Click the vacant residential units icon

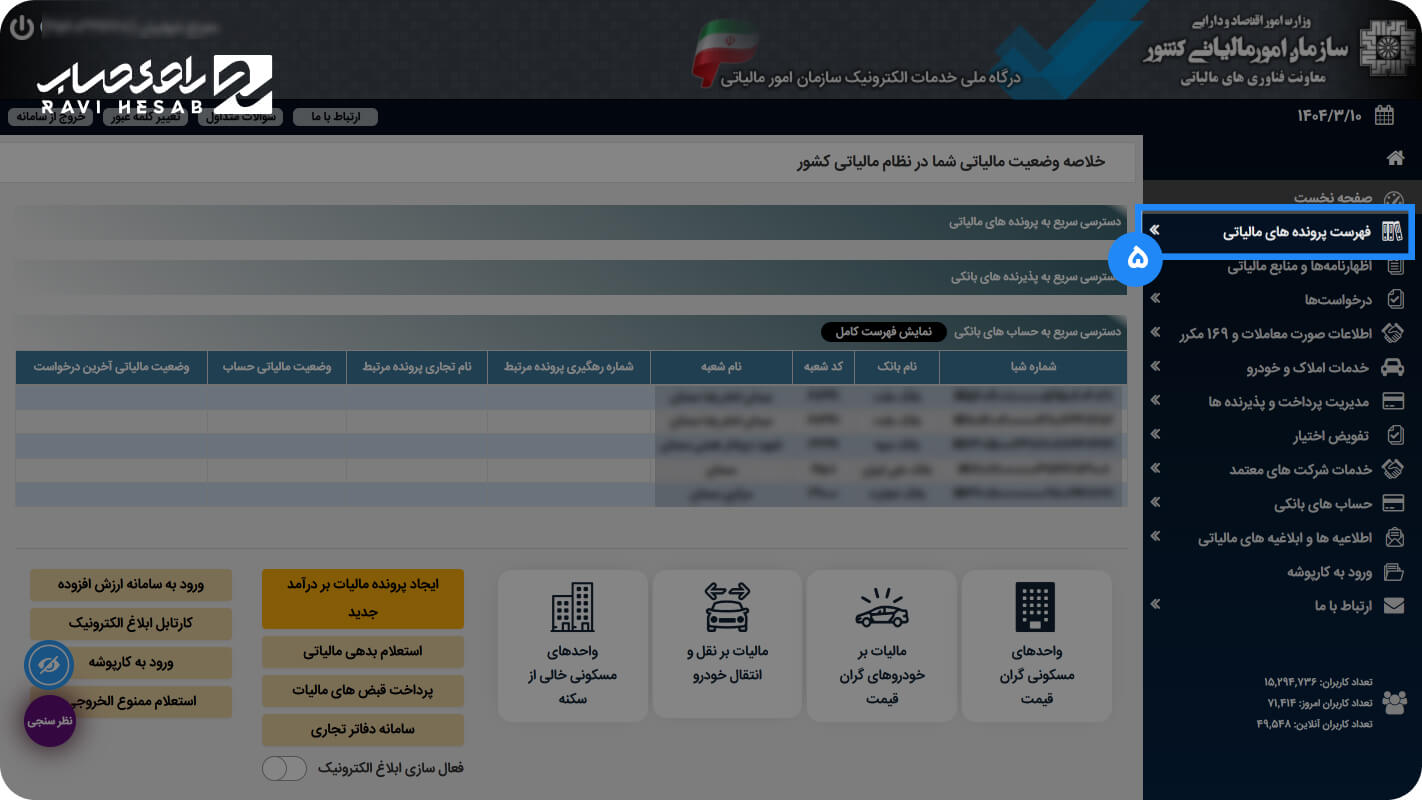[x=572, y=607]
